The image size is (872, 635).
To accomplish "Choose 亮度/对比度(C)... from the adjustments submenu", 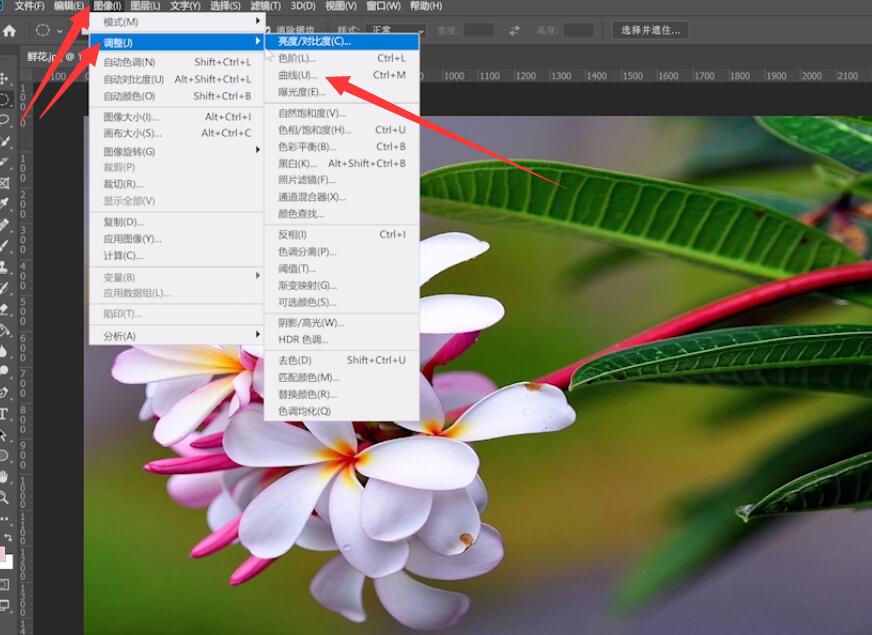I will pos(341,42).
